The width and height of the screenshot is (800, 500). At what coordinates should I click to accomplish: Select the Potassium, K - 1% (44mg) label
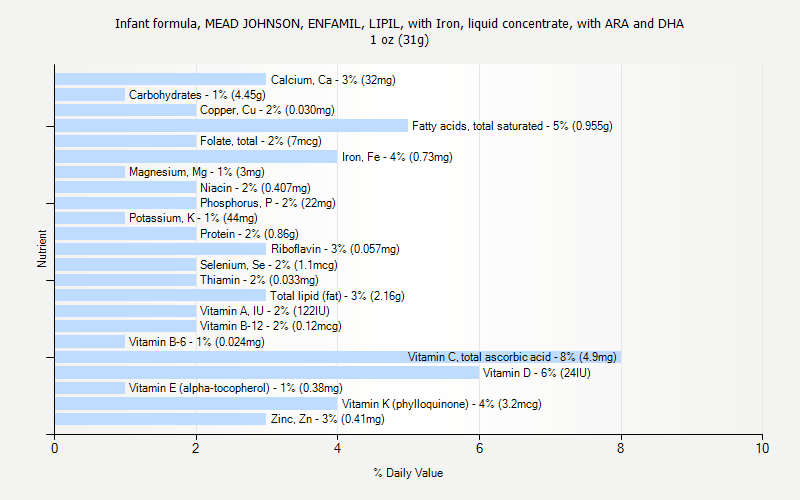193,218
